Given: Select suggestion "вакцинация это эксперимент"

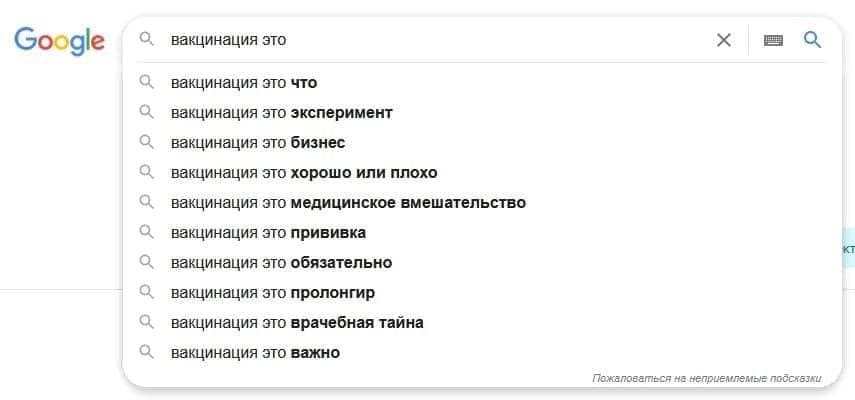Looking at the screenshot, I should click(x=281, y=113).
